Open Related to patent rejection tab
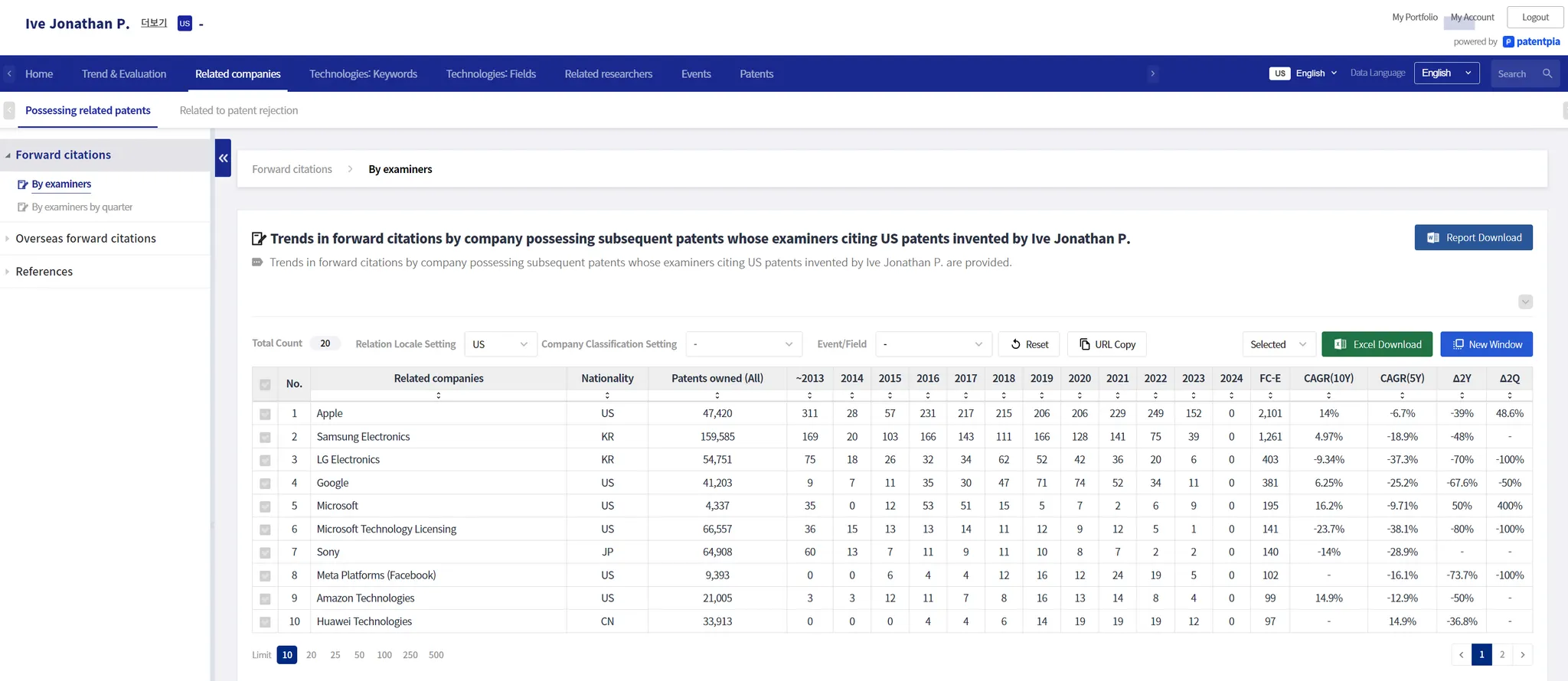 238,111
